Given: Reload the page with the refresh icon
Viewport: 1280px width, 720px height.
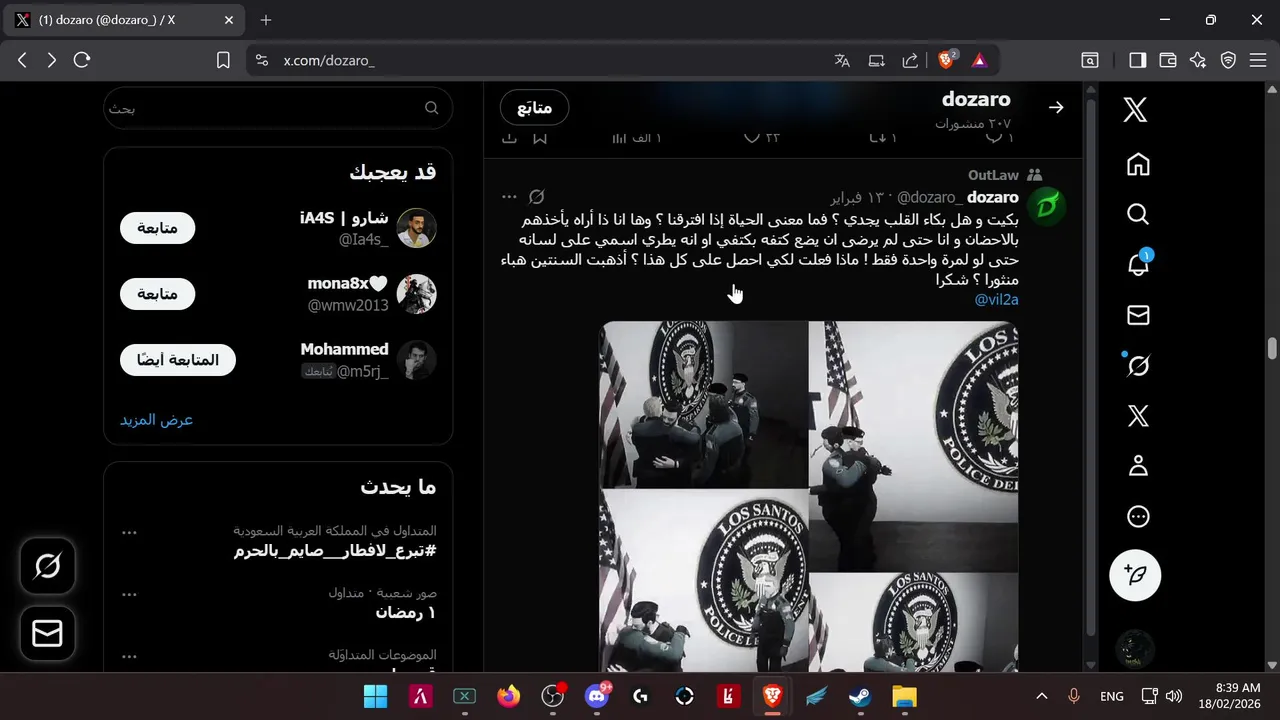Looking at the screenshot, I should pos(82,60).
